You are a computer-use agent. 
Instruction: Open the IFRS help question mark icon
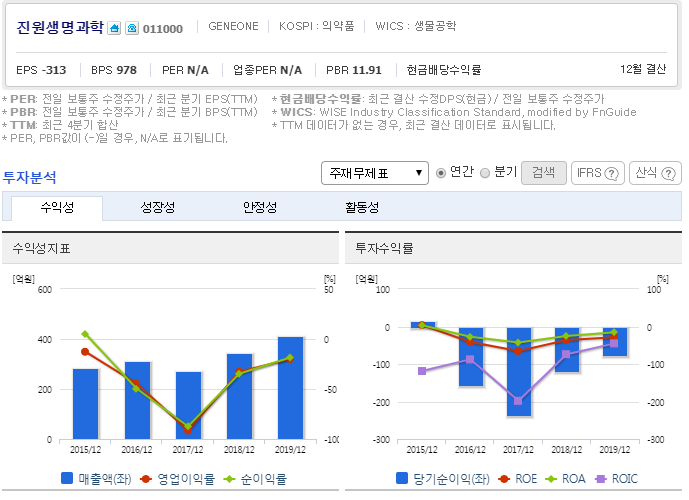pyautogui.click(x=611, y=174)
